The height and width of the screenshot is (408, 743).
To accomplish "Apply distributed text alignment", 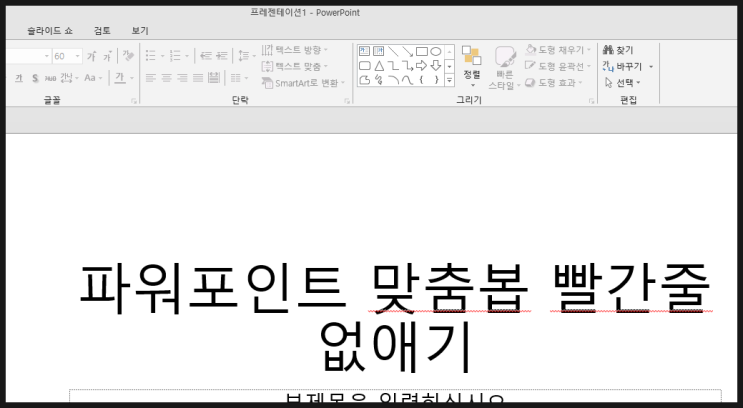I will pyautogui.click(x=214, y=78).
